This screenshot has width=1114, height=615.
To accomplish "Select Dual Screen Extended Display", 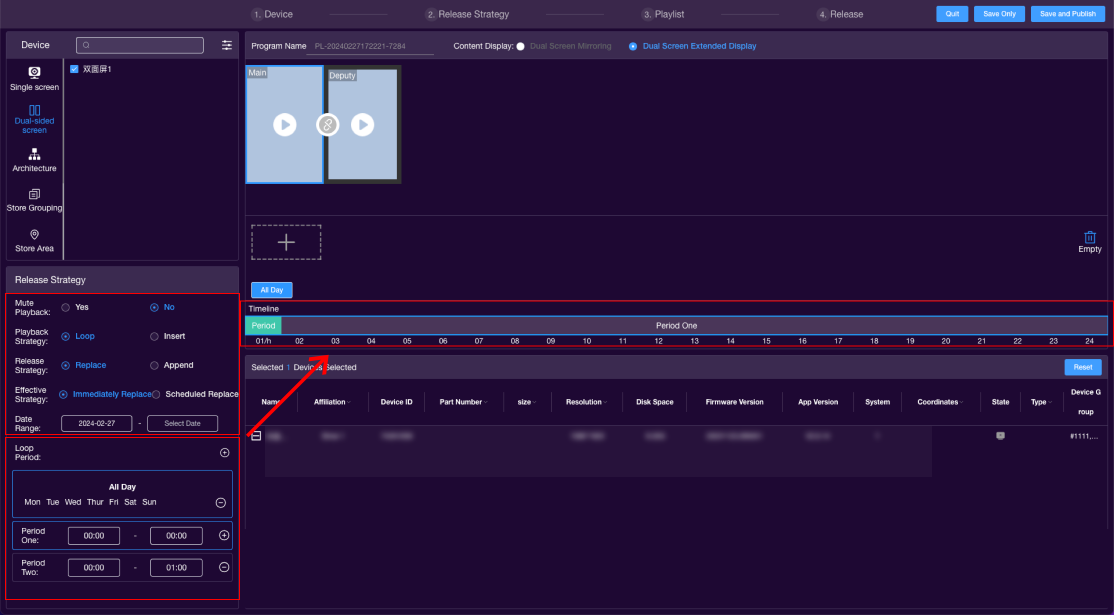I will pos(633,46).
